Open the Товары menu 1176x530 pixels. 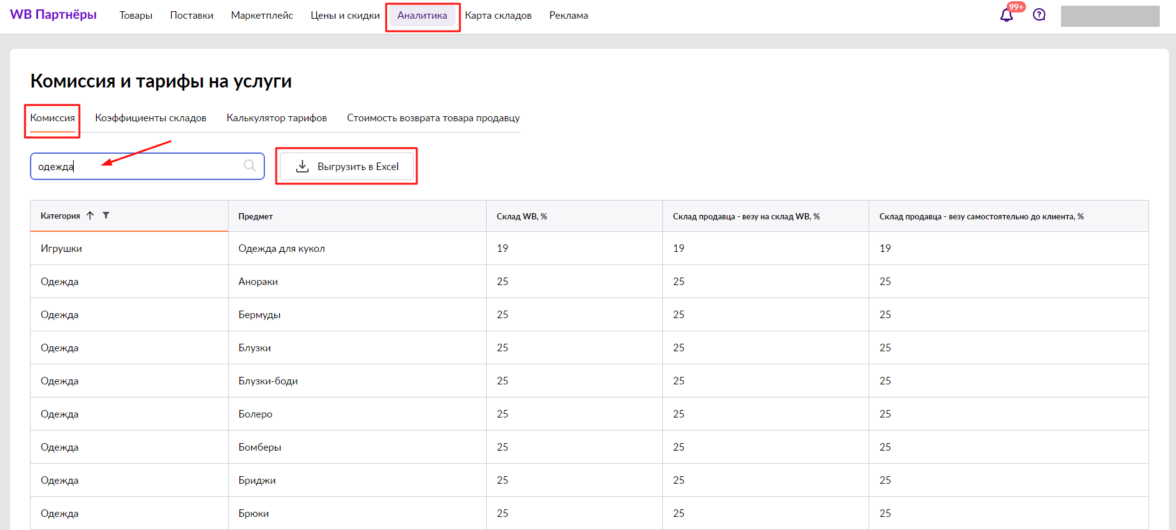tap(136, 16)
